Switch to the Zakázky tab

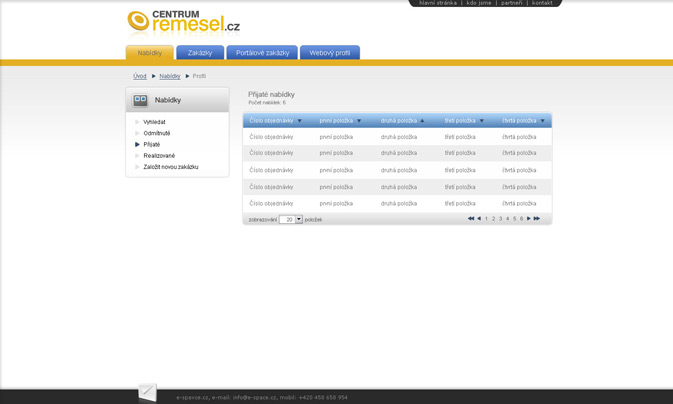pyautogui.click(x=200, y=53)
